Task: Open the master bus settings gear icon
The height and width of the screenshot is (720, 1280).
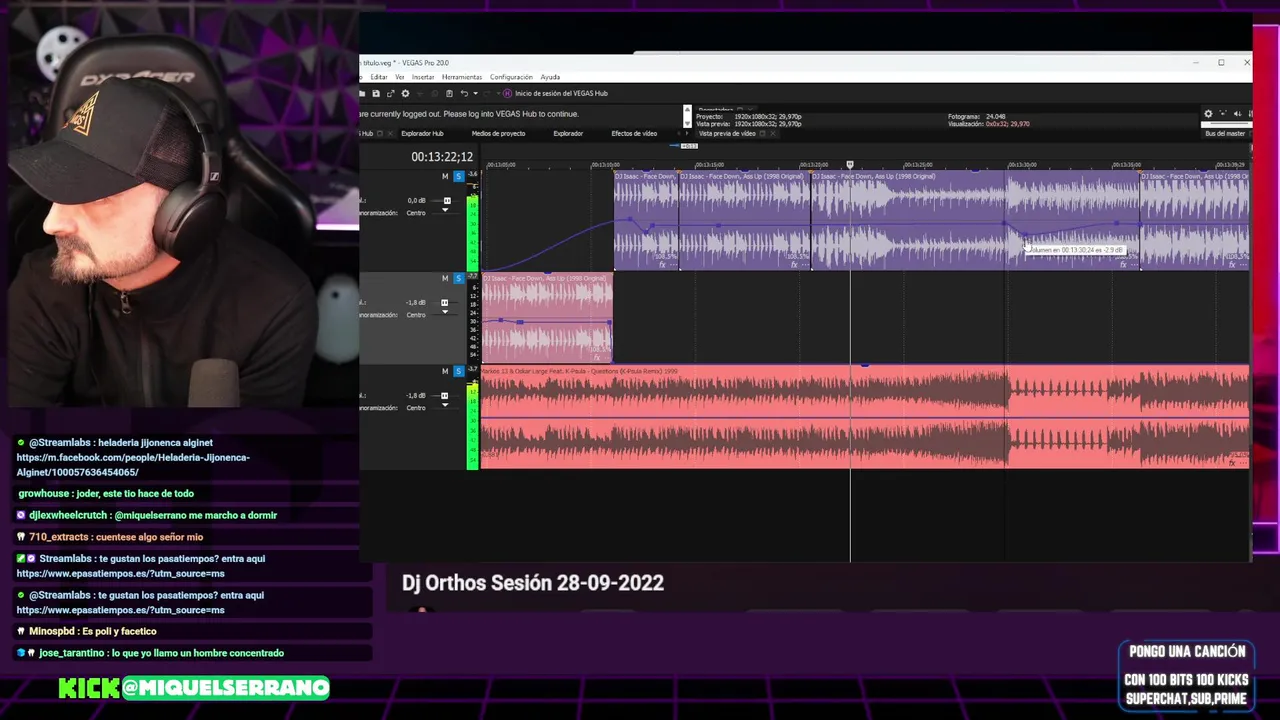Action: [x=1208, y=114]
